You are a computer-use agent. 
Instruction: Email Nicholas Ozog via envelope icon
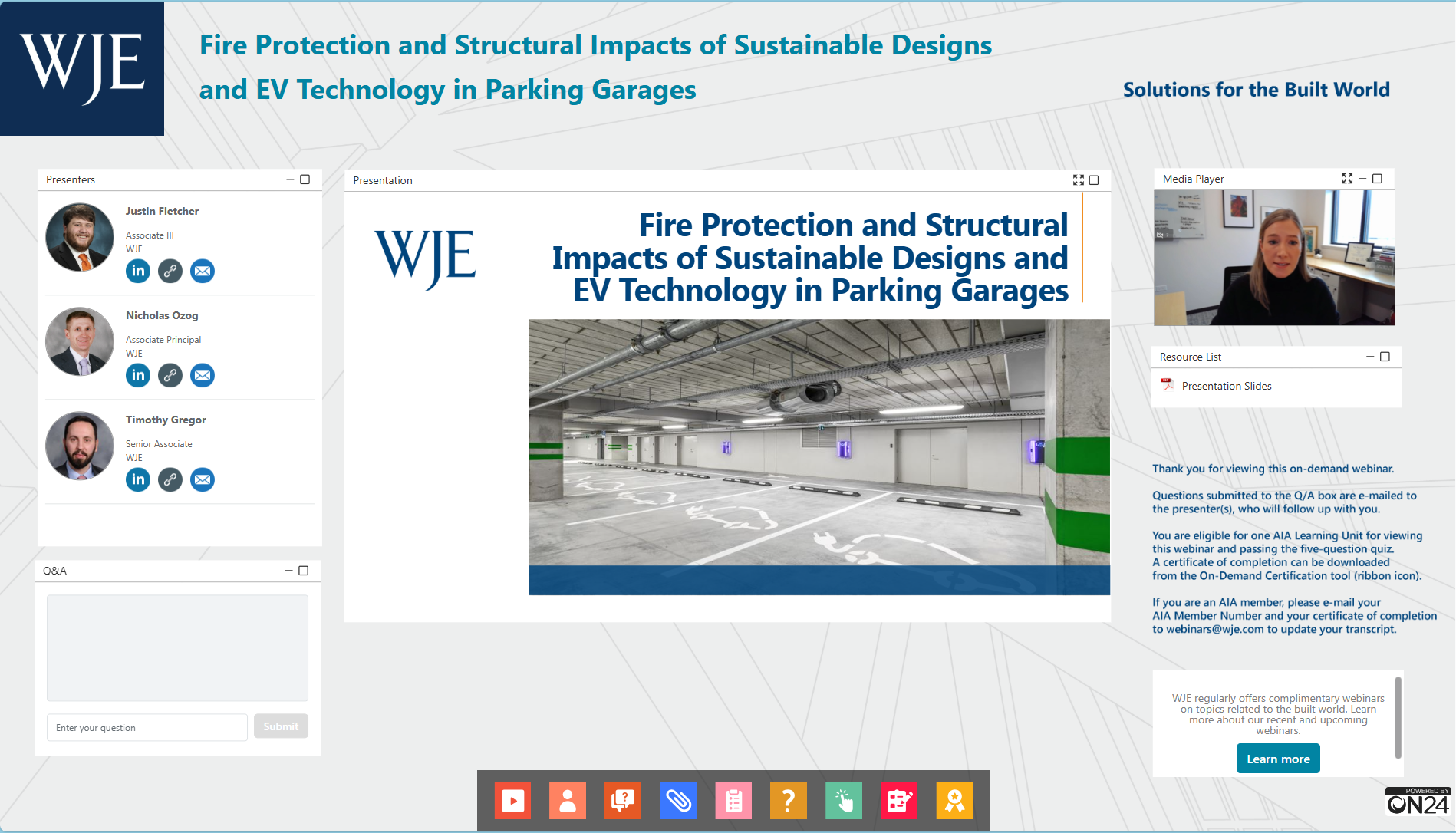pyautogui.click(x=203, y=375)
